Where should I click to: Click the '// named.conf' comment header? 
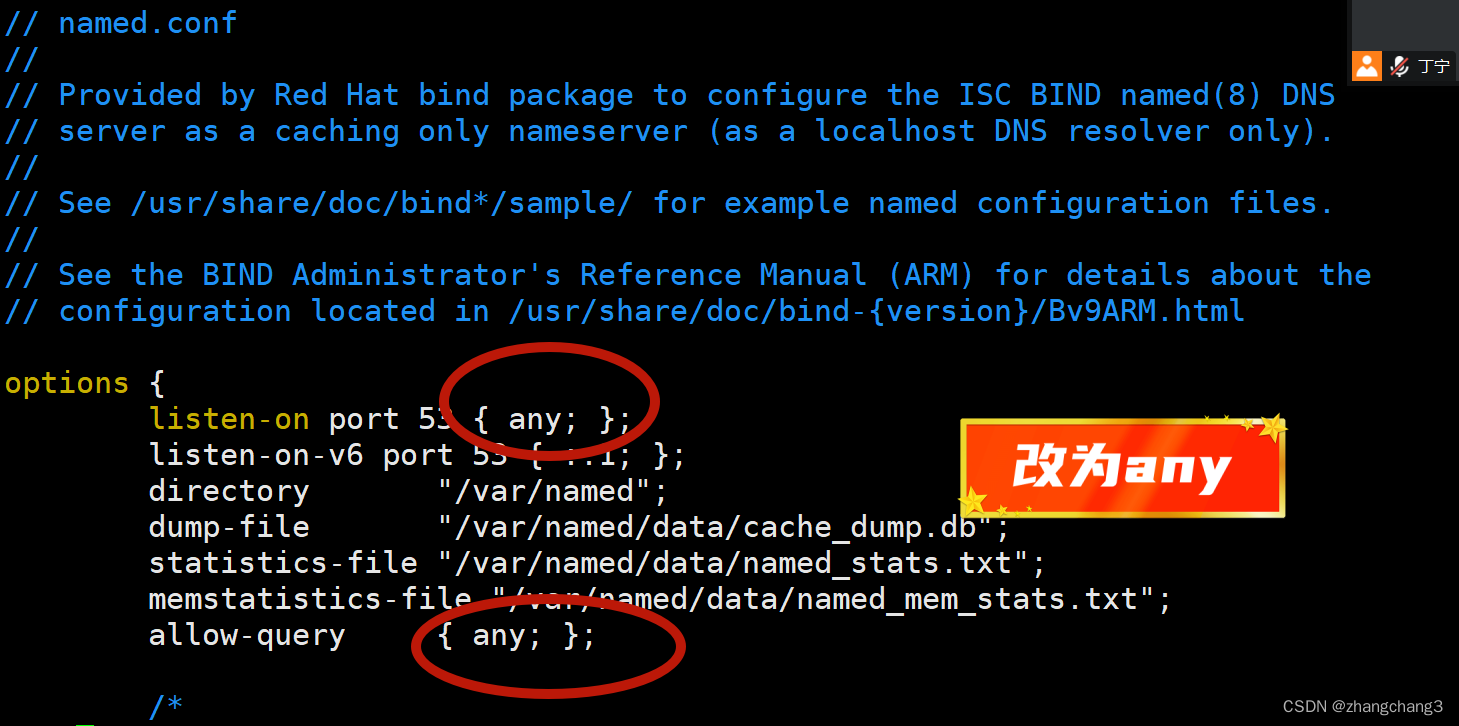click(121, 23)
